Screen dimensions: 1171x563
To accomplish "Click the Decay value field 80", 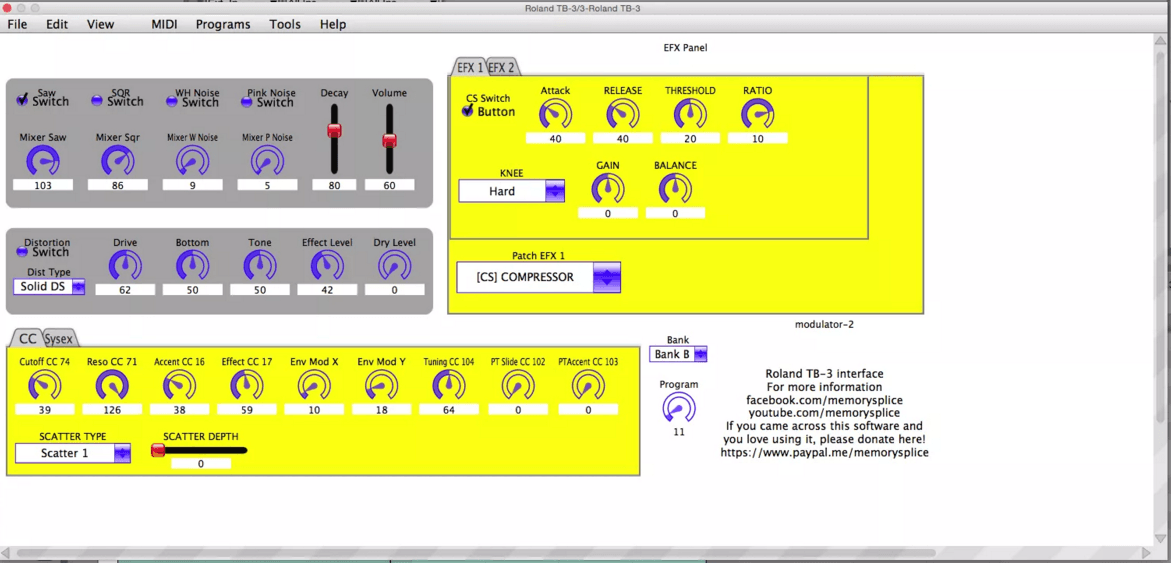I will pos(335,185).
